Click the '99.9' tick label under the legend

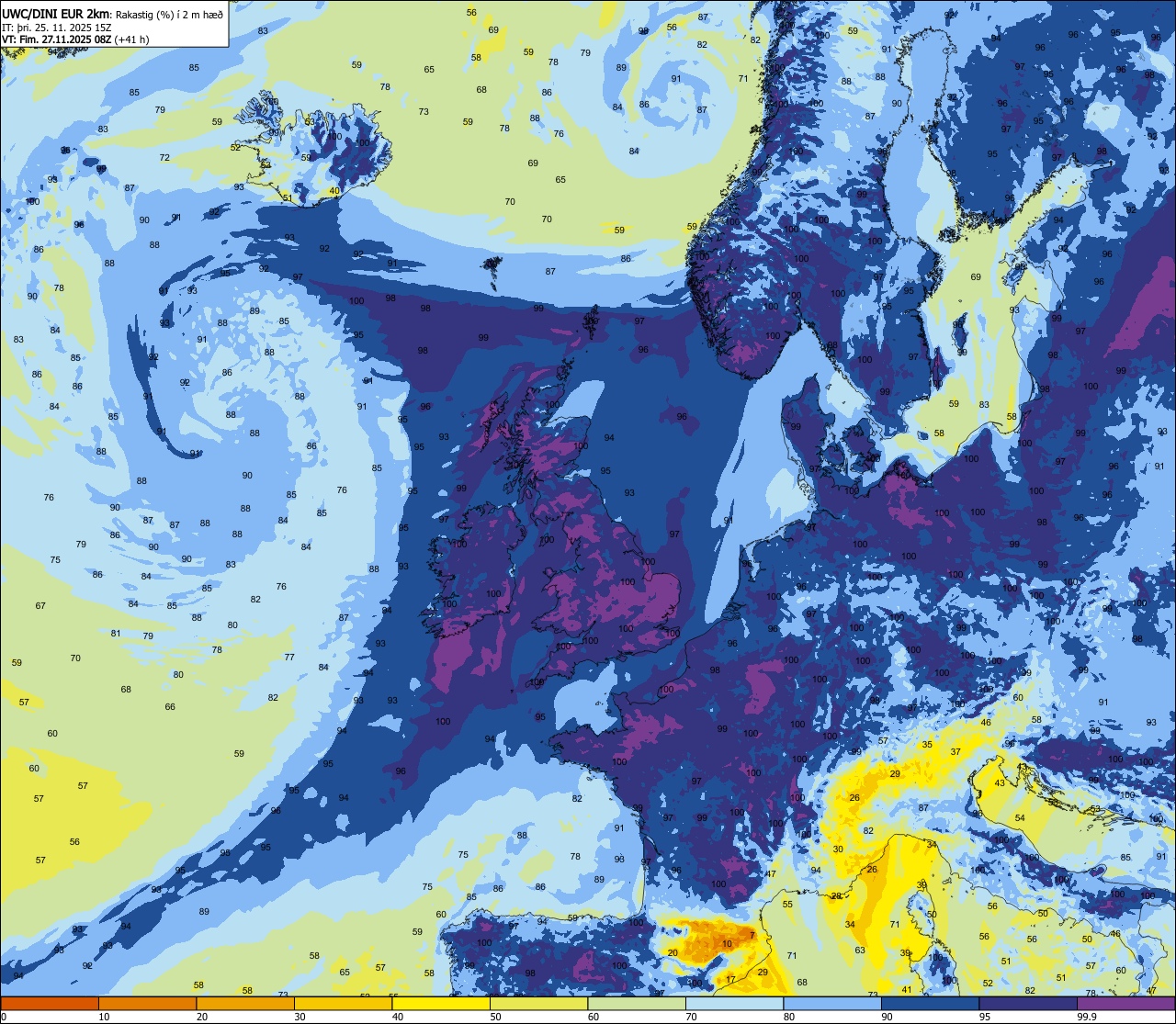click(x=1087, y=1017)
